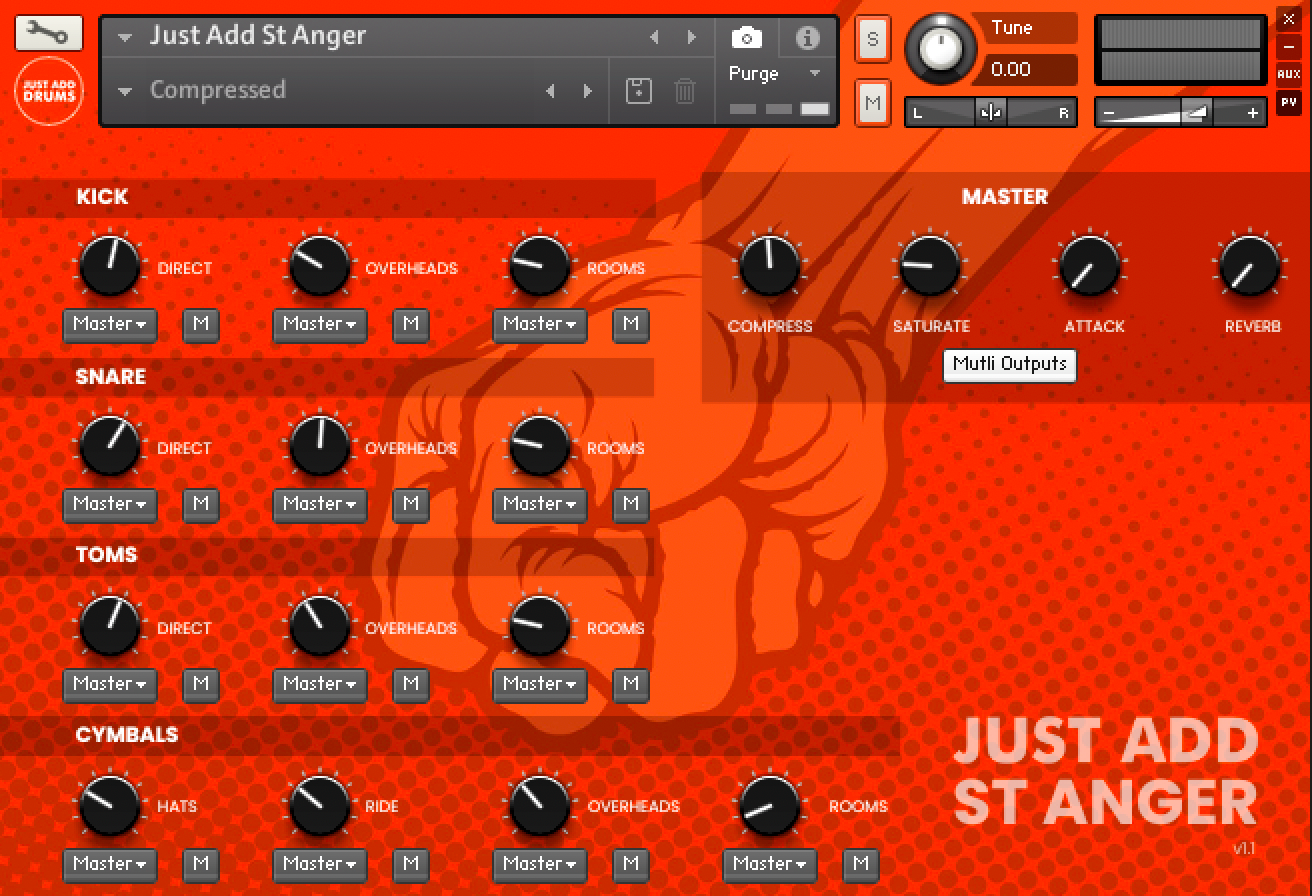Image resolution: width=1312 pixels, height=896 pixels.
Task: Mute Kick Overheads channel
Action: click(x=411, y=324)
